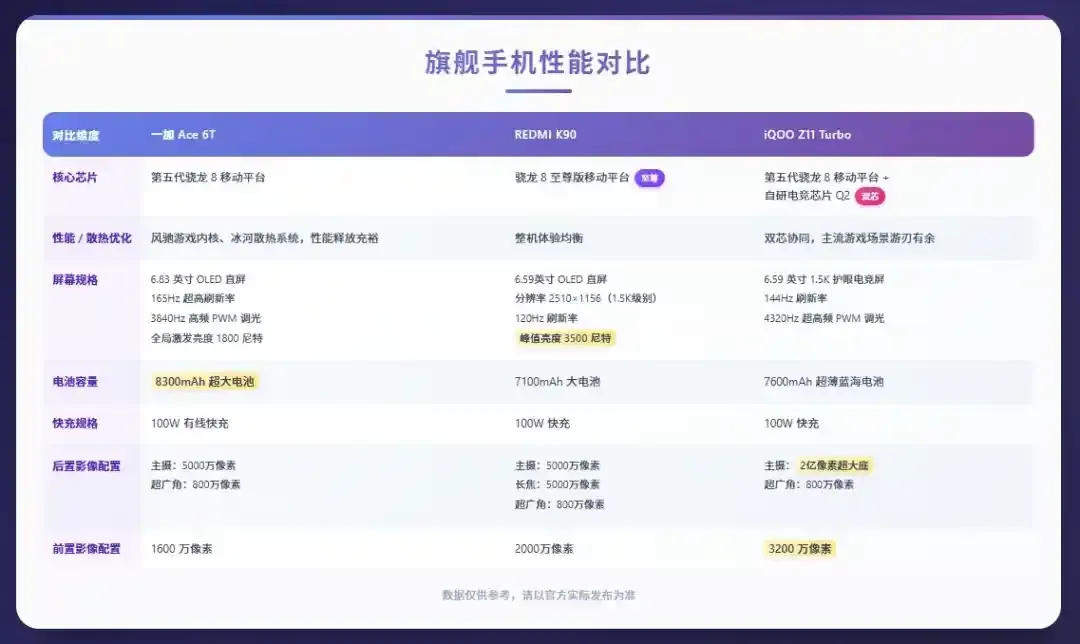The height and width of the screenshot is (644, 1080).
Task: Click REDMI K90 超广角：800万像素
Action: click(x=559, y=504)
